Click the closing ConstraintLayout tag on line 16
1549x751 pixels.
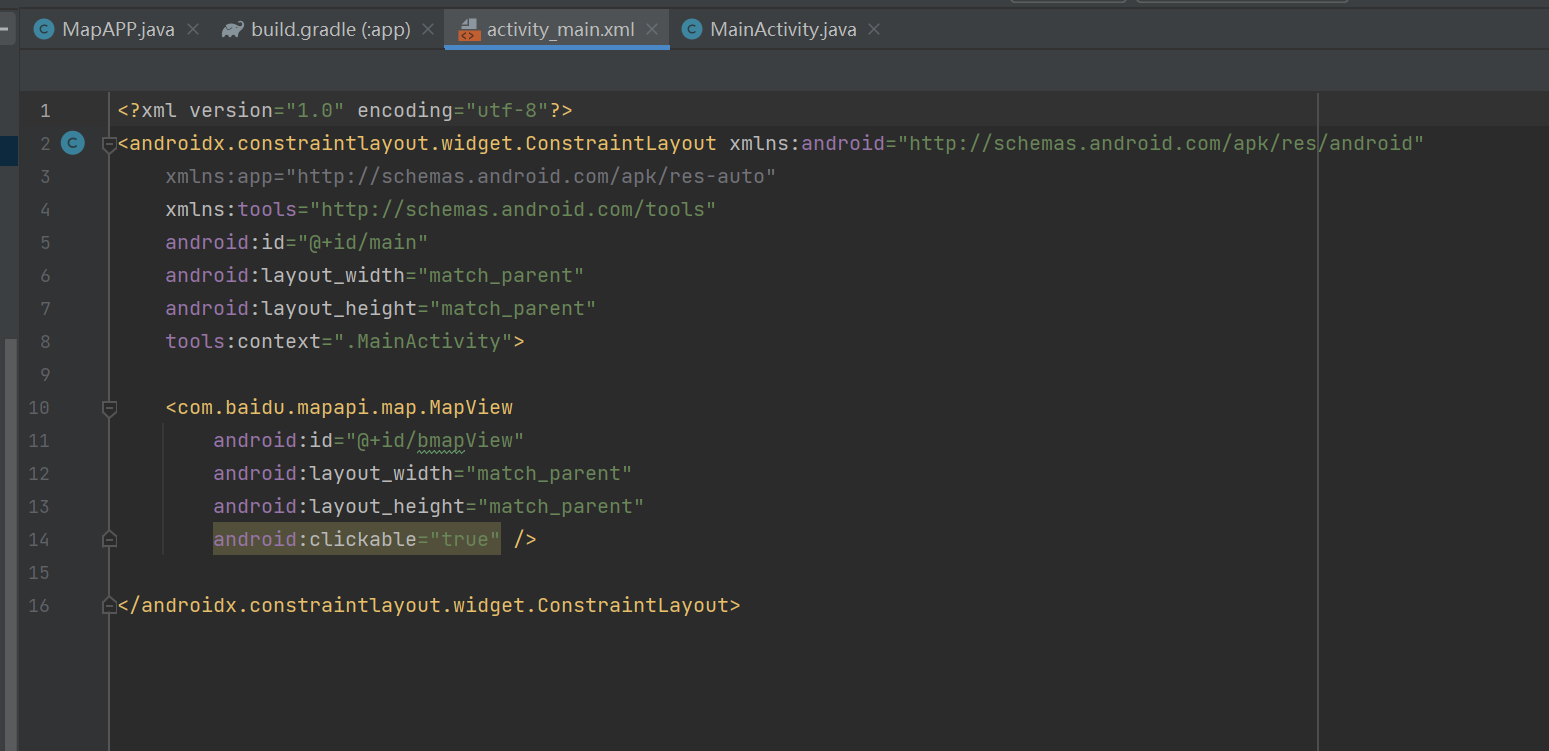(x=429, y=605)
